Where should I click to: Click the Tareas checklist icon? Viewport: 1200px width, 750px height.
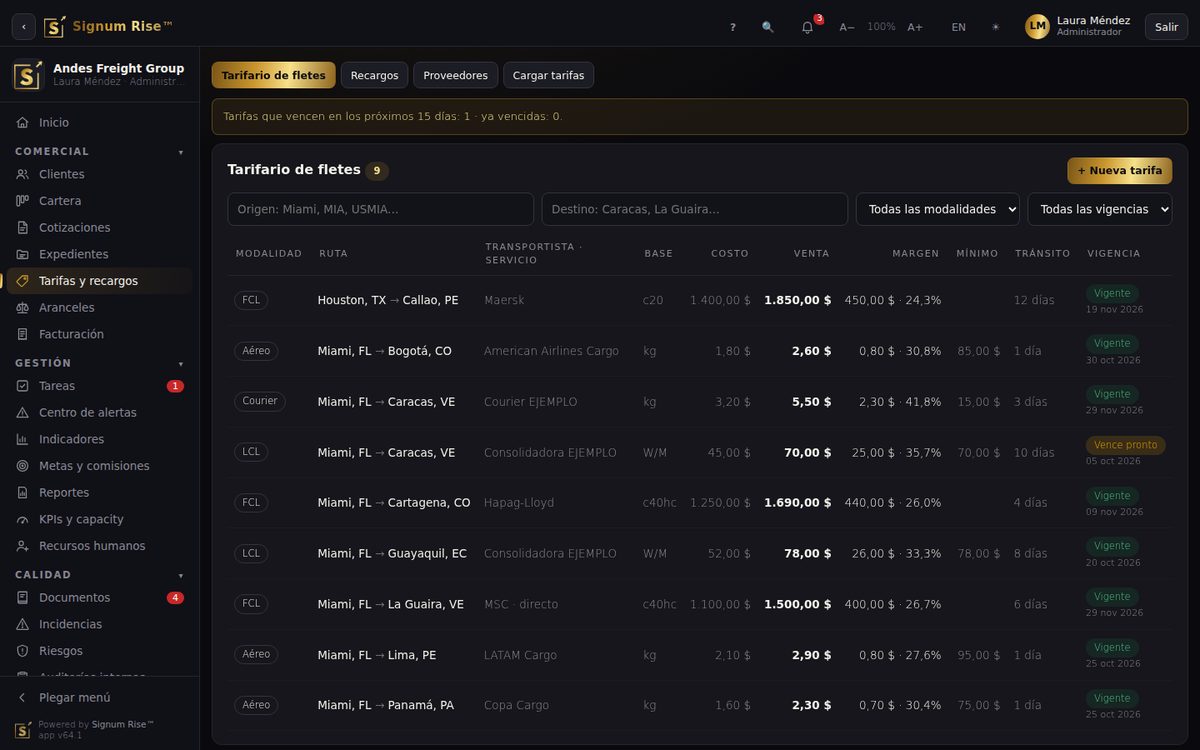[x=22, y=386]
